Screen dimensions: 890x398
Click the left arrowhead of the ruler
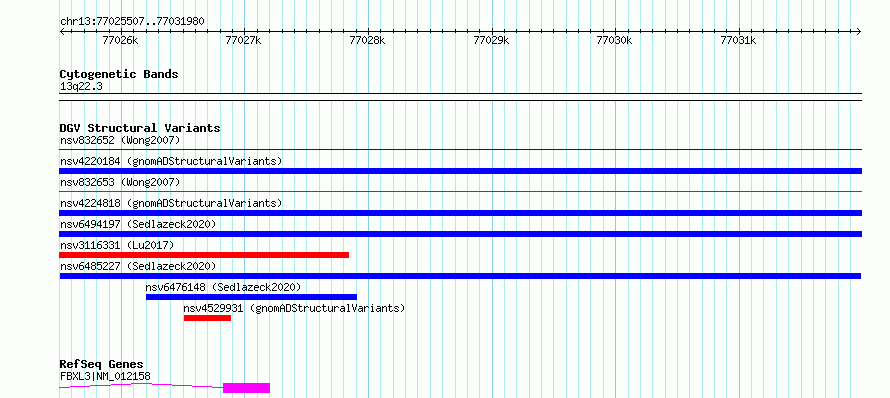click(x=62, y=31)
